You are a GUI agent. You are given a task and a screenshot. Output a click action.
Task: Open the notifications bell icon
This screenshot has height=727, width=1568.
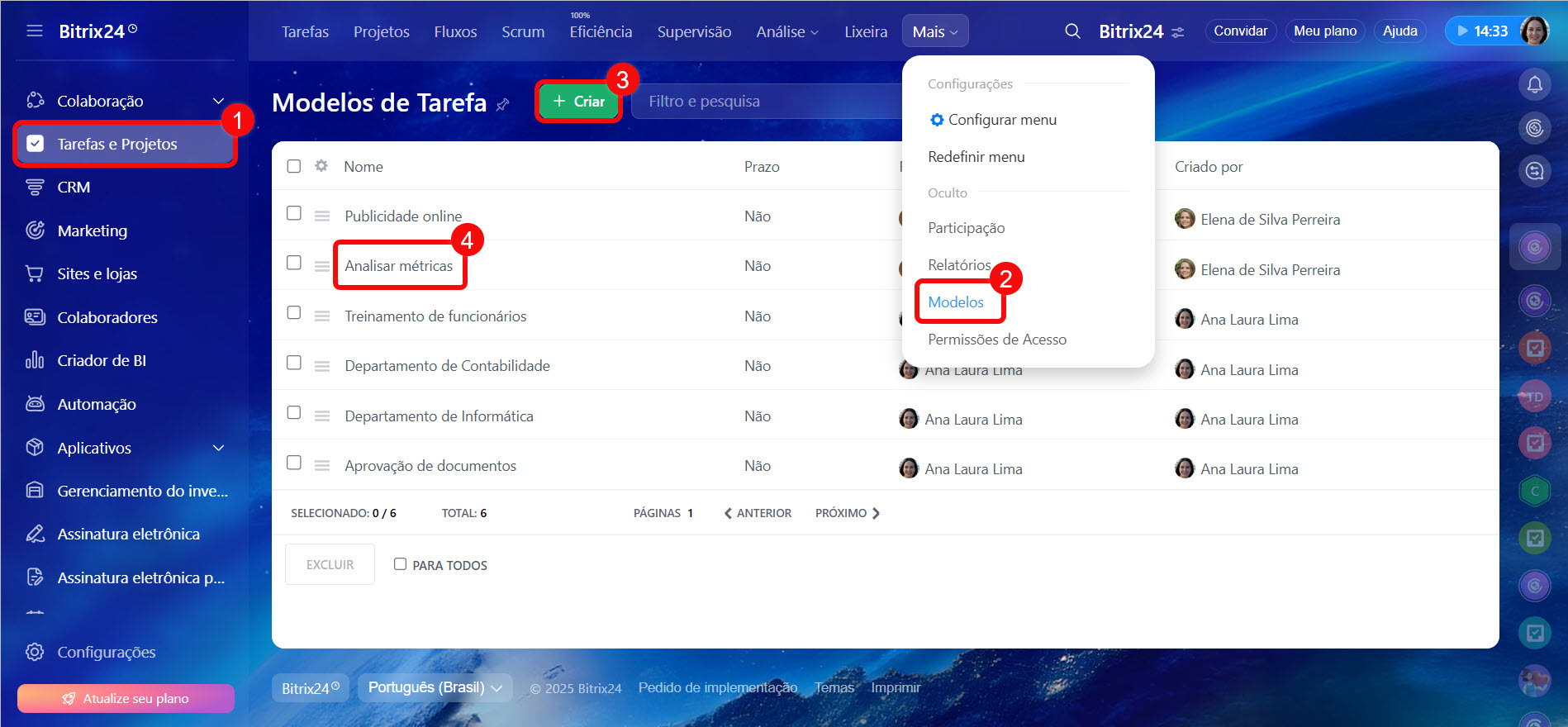[x=1534, y=84]
